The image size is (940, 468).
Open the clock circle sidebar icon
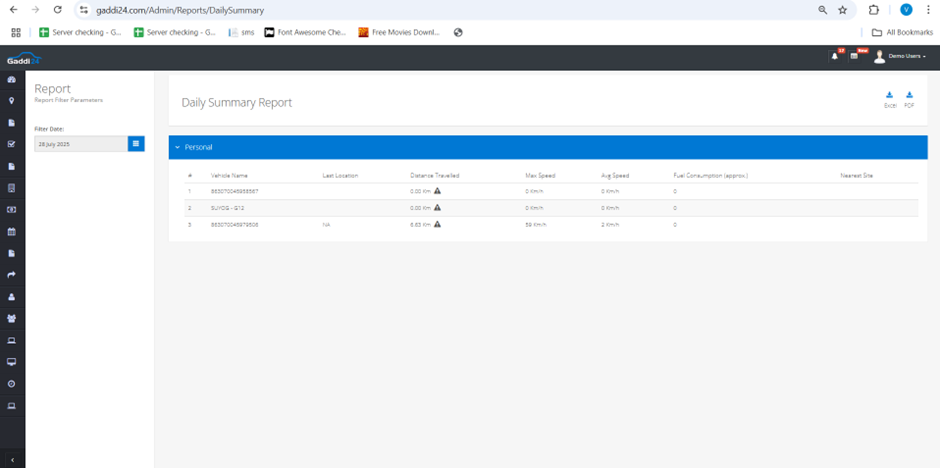tap(11, 384)
